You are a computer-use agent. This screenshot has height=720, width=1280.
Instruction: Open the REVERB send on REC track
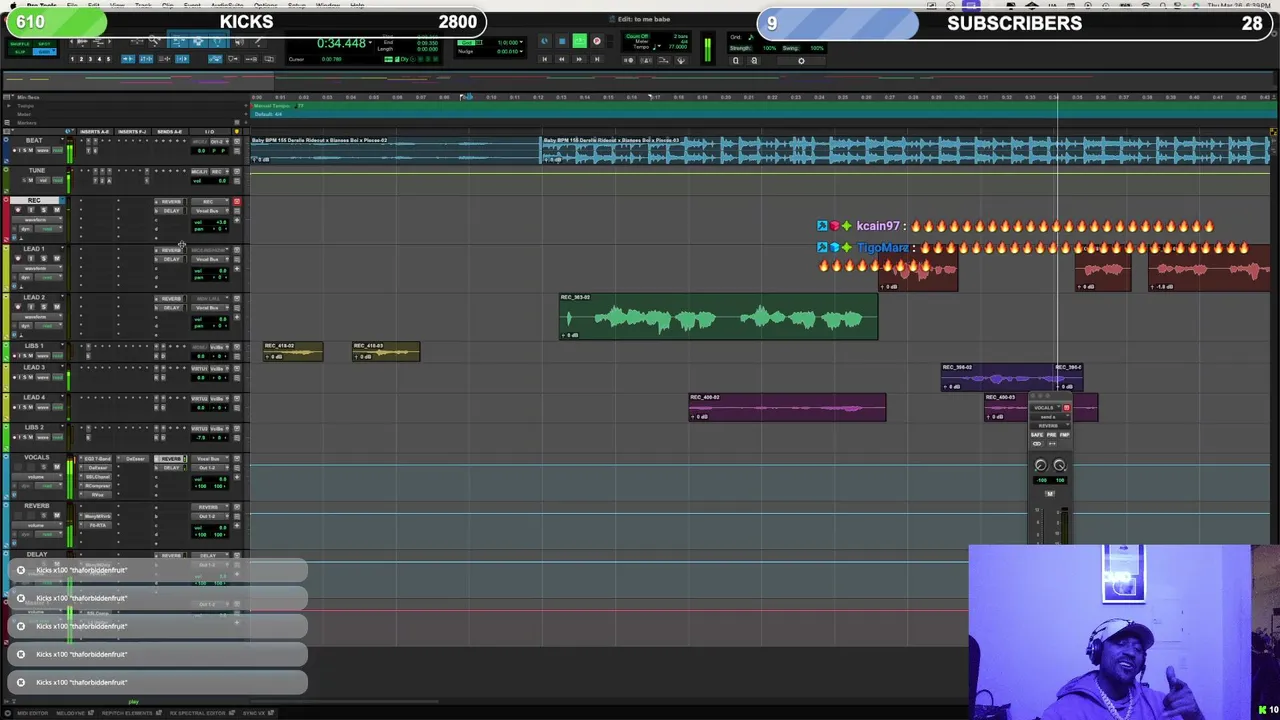point(171,202)
